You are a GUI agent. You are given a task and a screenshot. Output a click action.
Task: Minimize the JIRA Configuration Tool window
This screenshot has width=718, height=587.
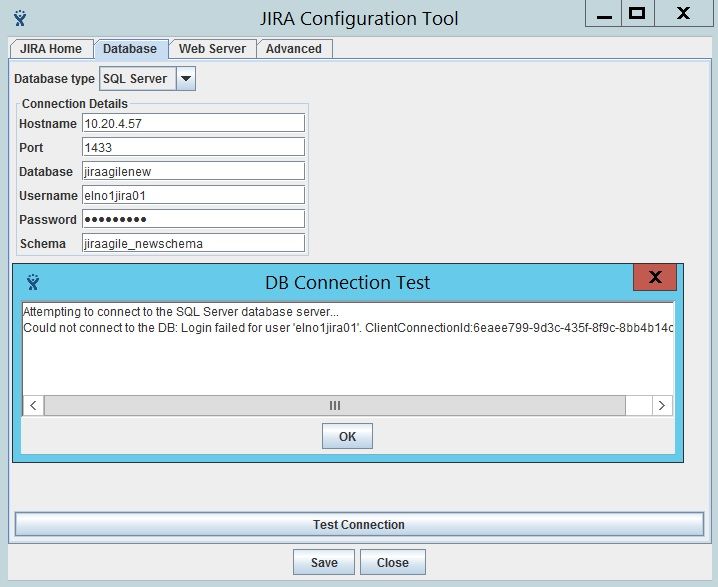(x=604, y=14)
